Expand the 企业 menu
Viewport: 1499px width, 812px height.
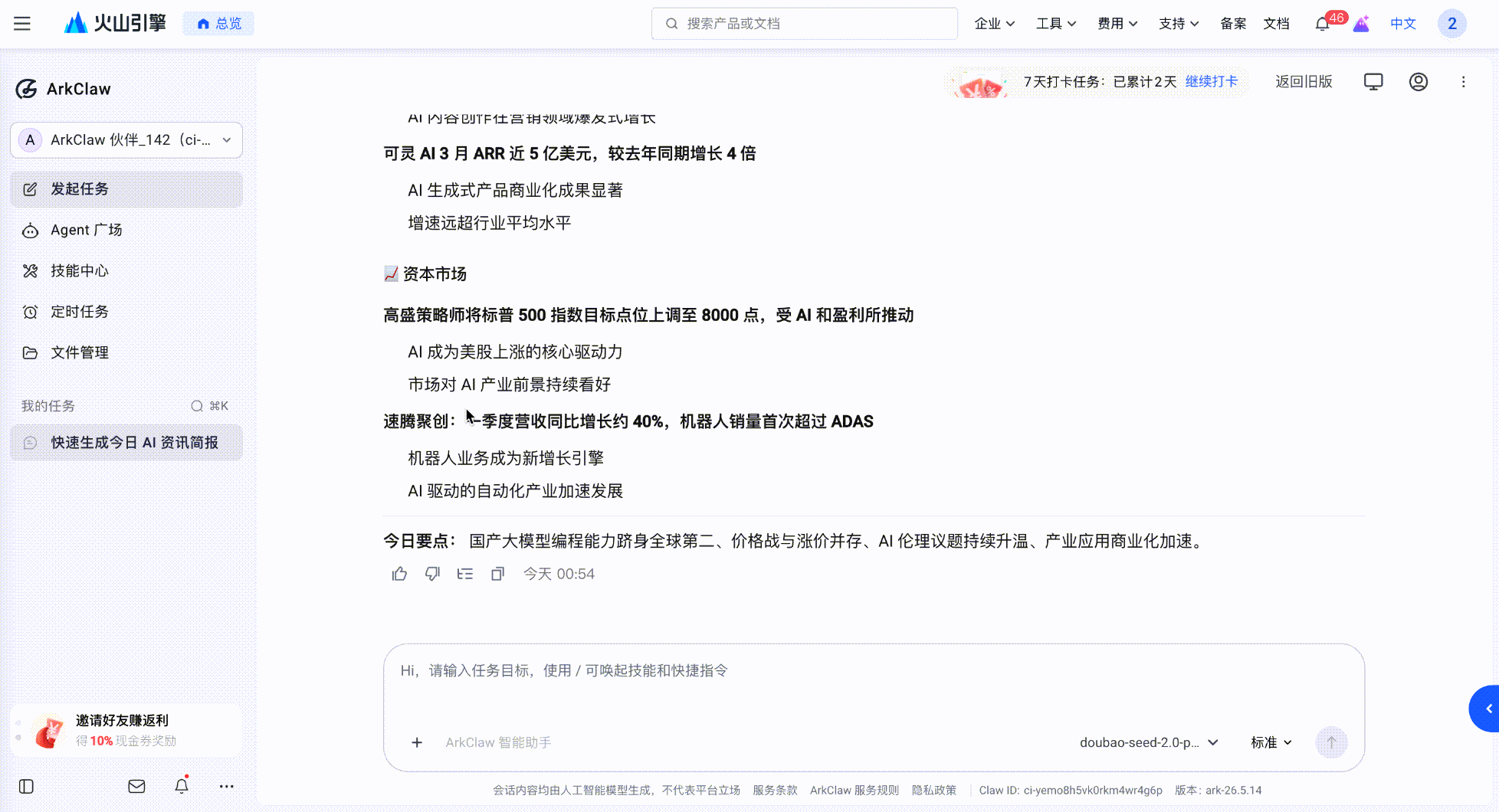(x=994, y=24)
